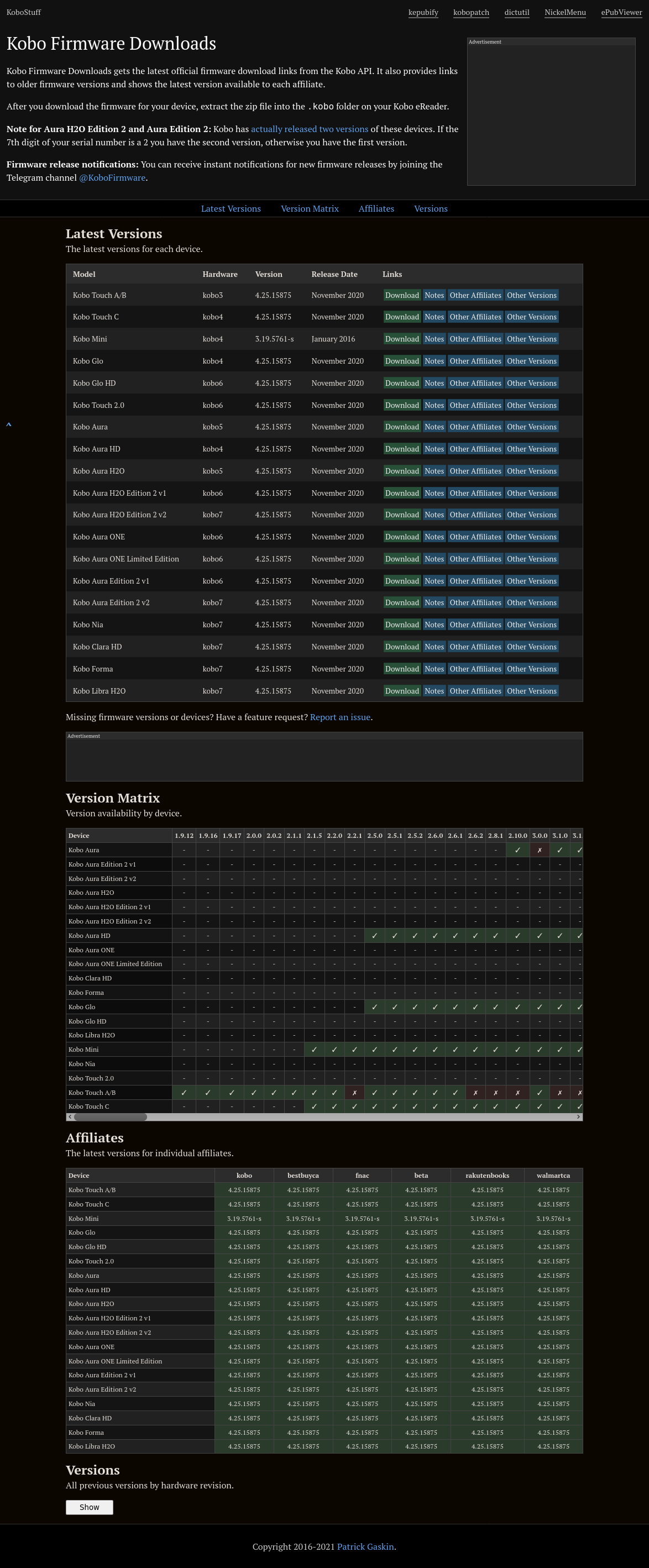This screenshot has width=649, height=1568.
Task: Open the kobopatch header link
Action: tap(471, 12)
